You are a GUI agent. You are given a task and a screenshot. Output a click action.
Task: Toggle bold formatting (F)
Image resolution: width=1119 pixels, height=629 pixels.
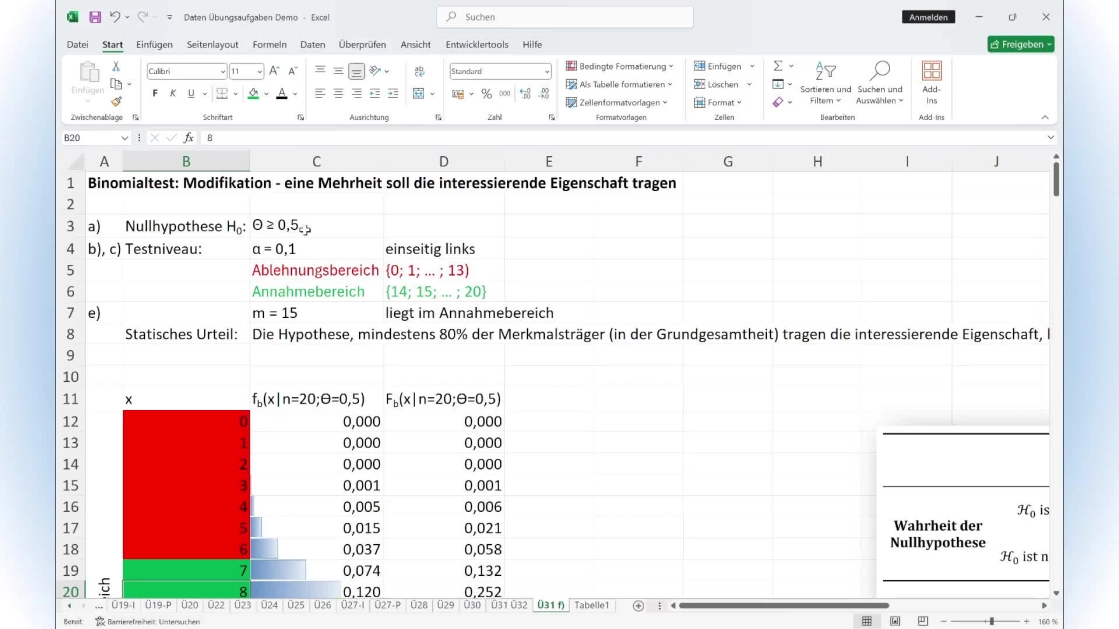[x=155, y=94]
